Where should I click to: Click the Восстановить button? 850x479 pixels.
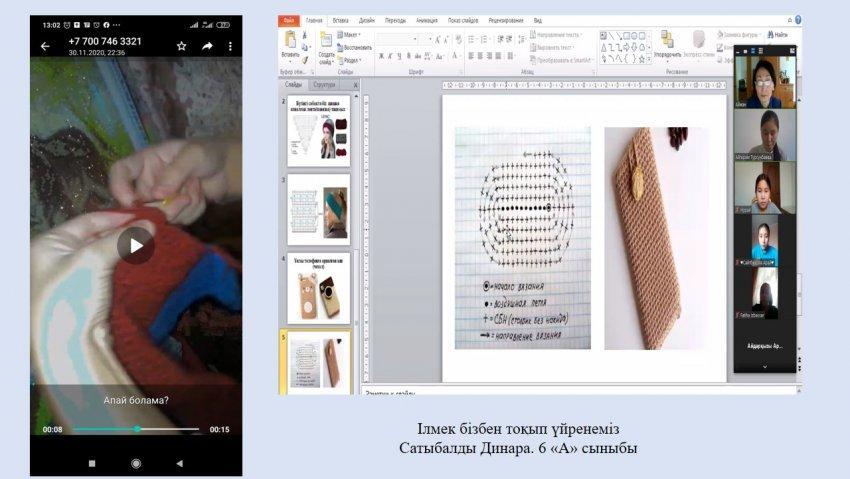355,48
